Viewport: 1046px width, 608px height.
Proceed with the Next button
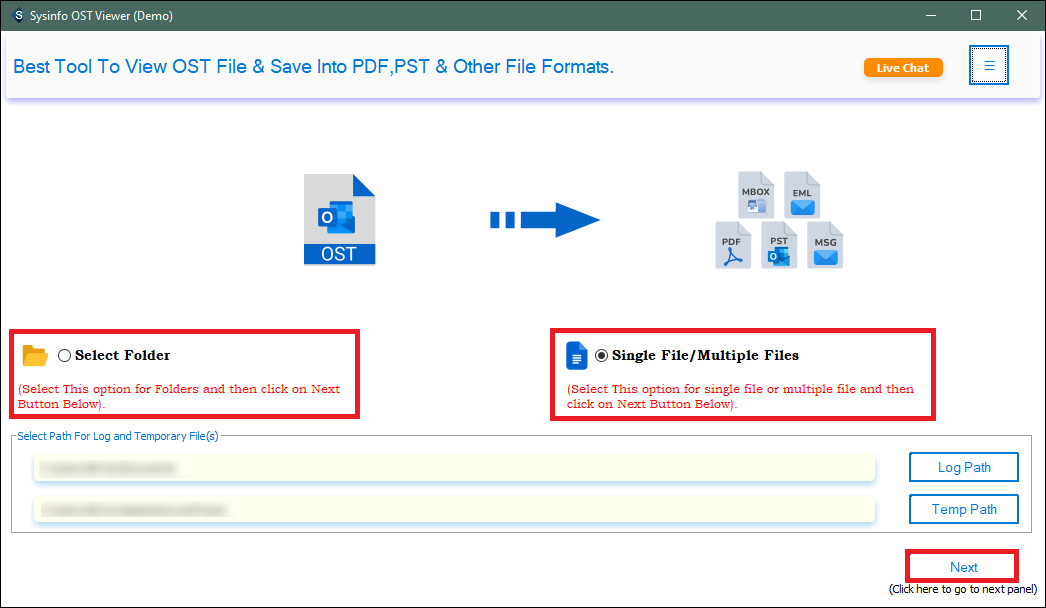tap(963, 567)
